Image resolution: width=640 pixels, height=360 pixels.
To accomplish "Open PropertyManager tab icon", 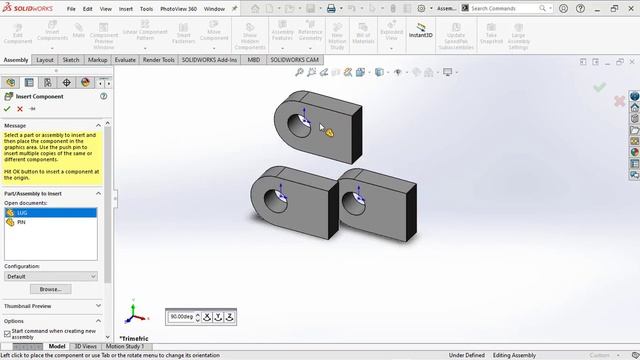I will tap(29, 82).
